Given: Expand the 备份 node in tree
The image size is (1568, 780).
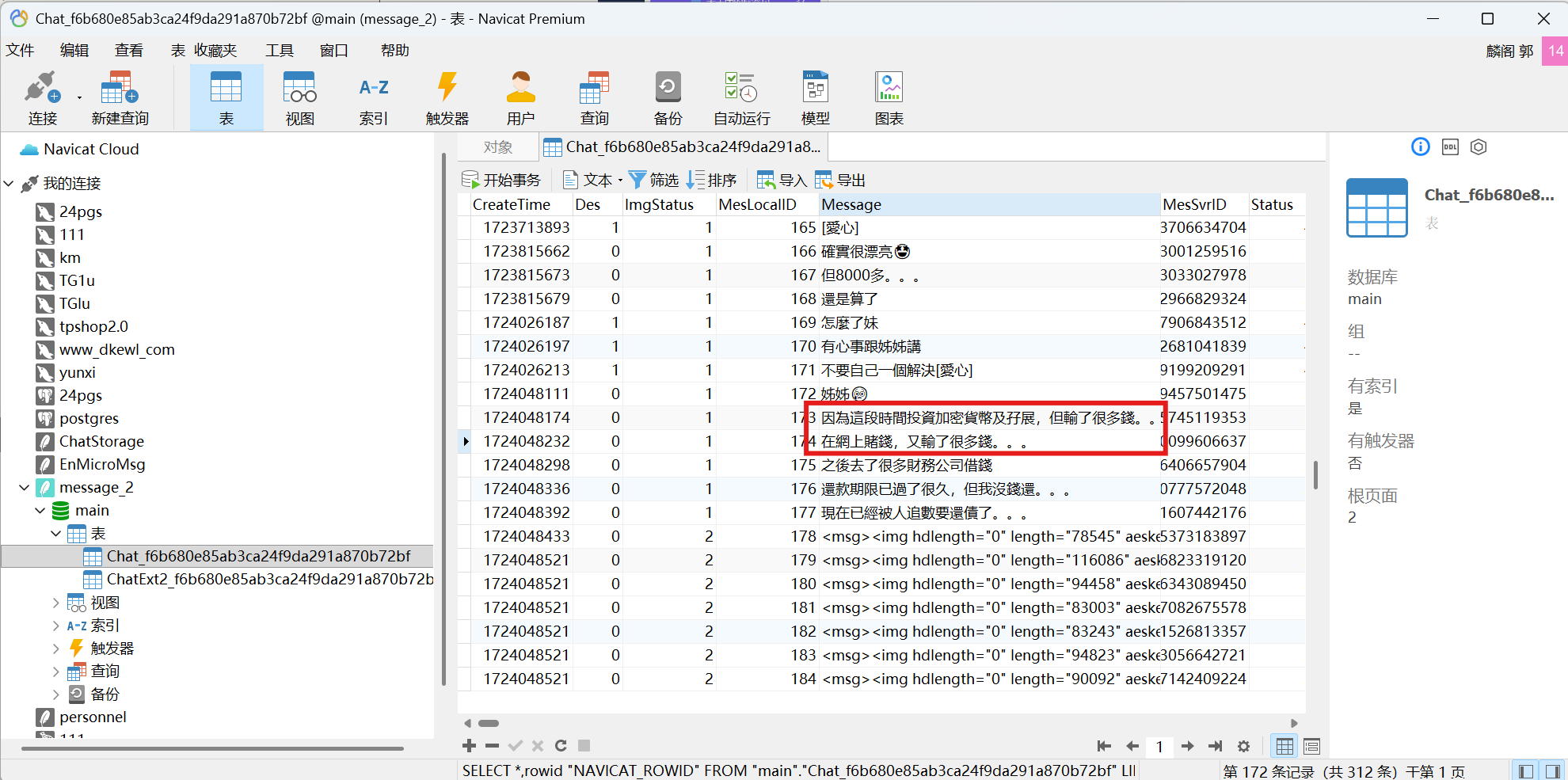Looking at the screenshot, I should coord(56,694).
